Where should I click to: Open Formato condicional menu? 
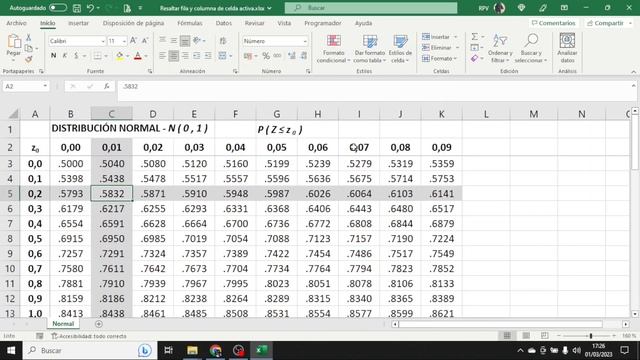[333, 49]
